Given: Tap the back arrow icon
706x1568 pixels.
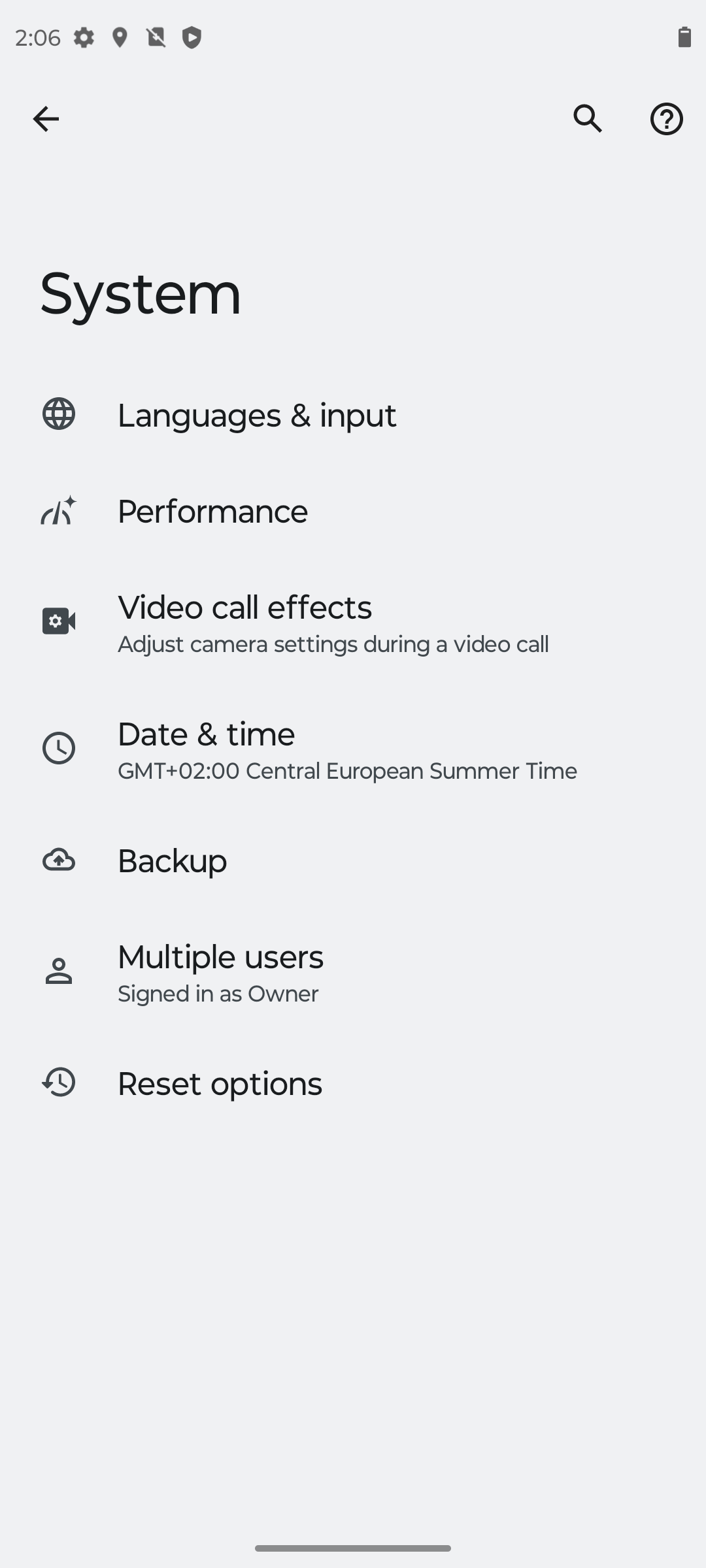Looking at the screenshot, I should coord(46,119).
